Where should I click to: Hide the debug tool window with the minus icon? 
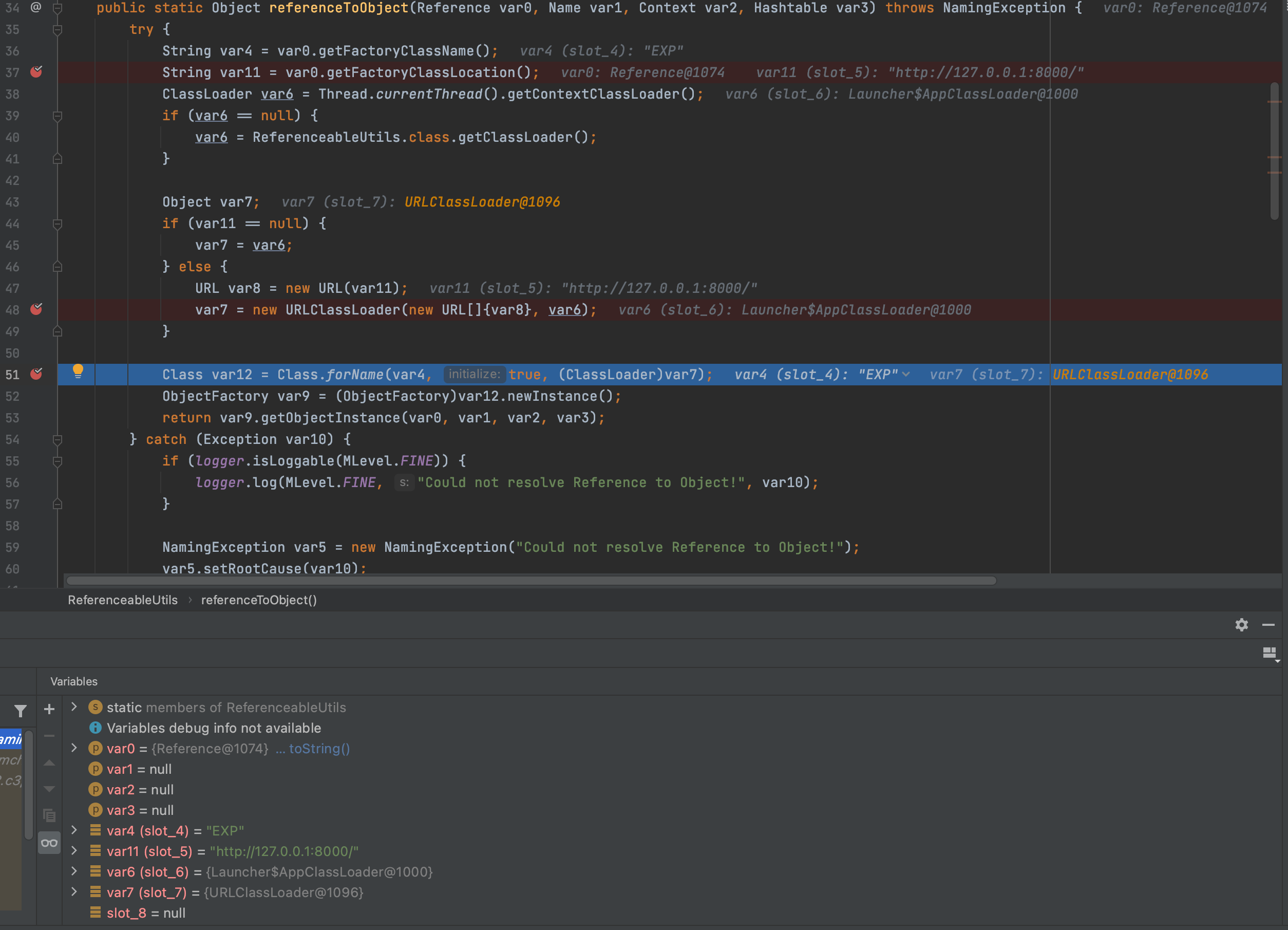tap(1268, 625)
